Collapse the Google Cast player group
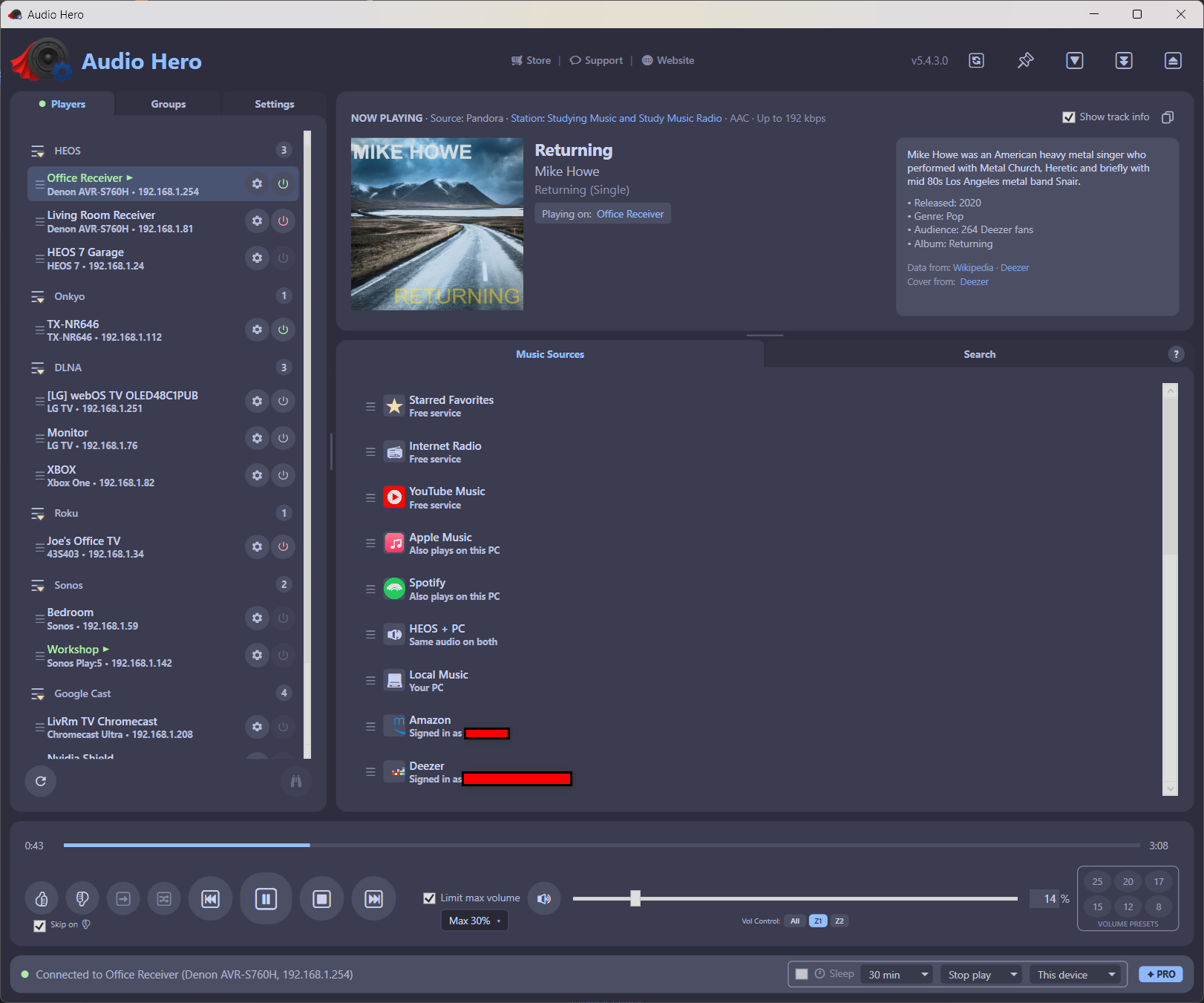 [38, 693]
